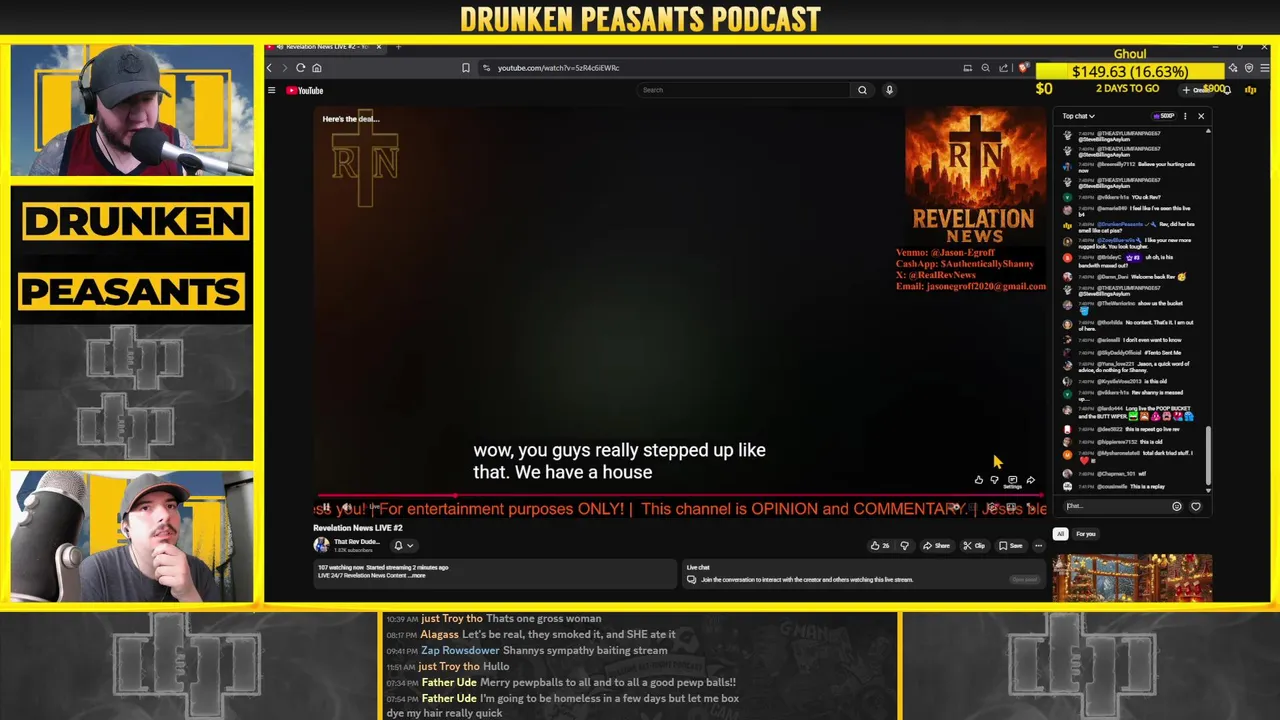This screenshot has height=720, width=1280.
Task: Select the All filter chip
Action: (x=1061, y=534)
